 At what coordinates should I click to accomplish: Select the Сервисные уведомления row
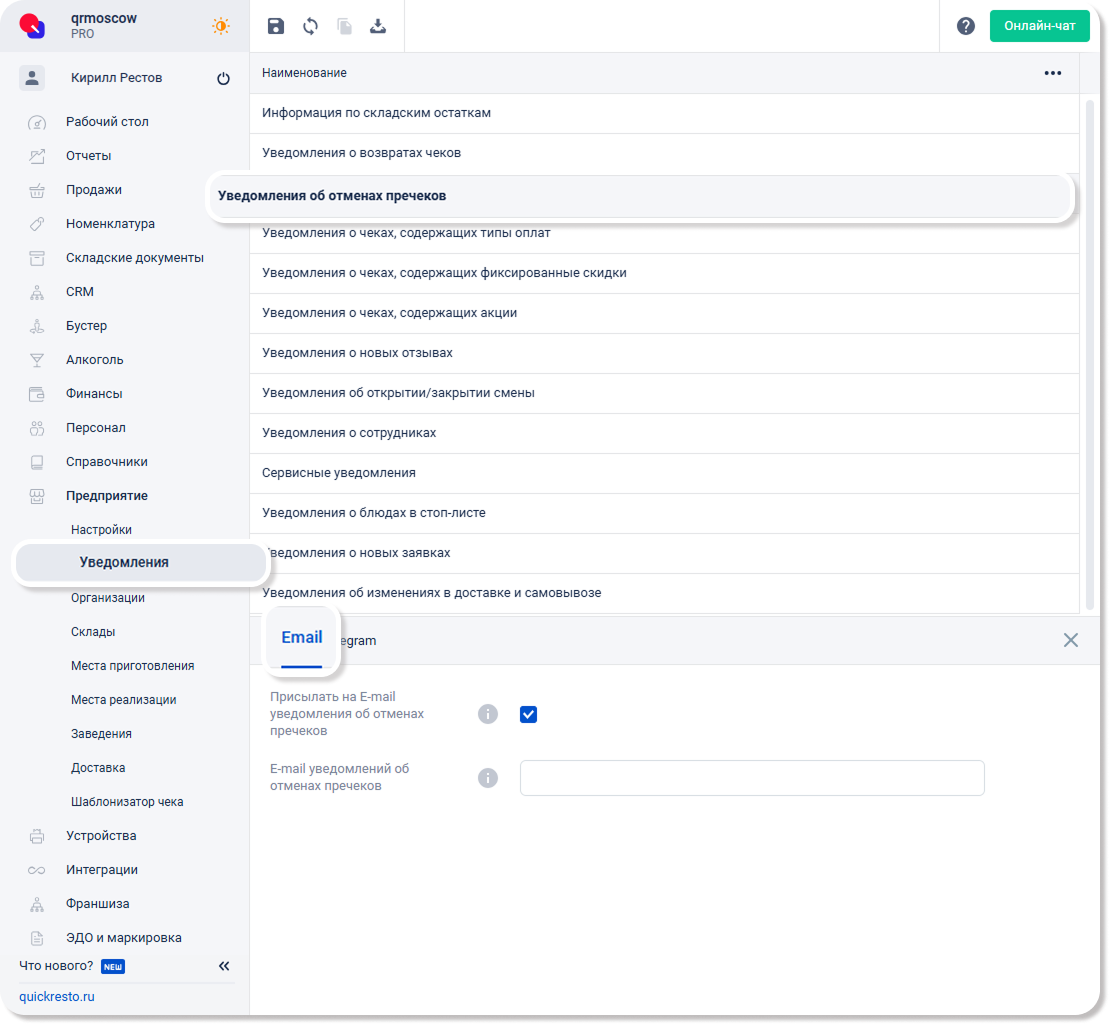pos(339,473)
